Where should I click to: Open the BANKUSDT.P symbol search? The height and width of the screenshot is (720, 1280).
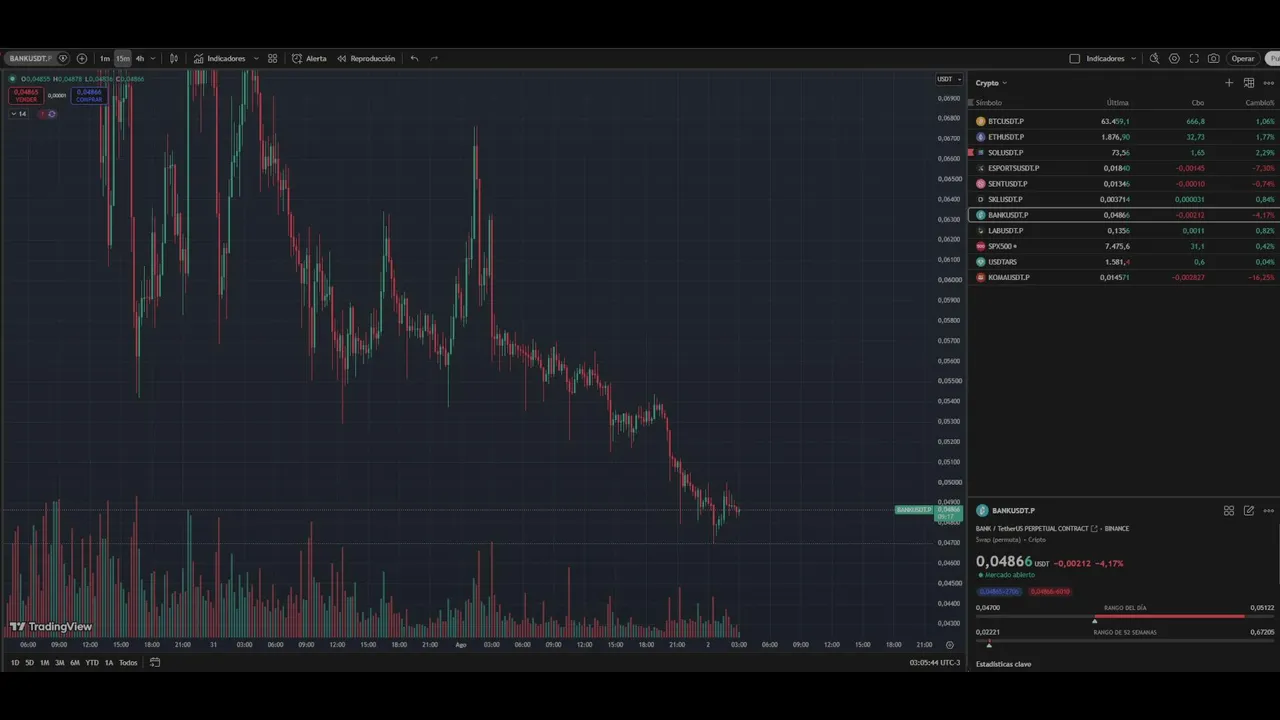pyautogui.click(x=31, y=58)
